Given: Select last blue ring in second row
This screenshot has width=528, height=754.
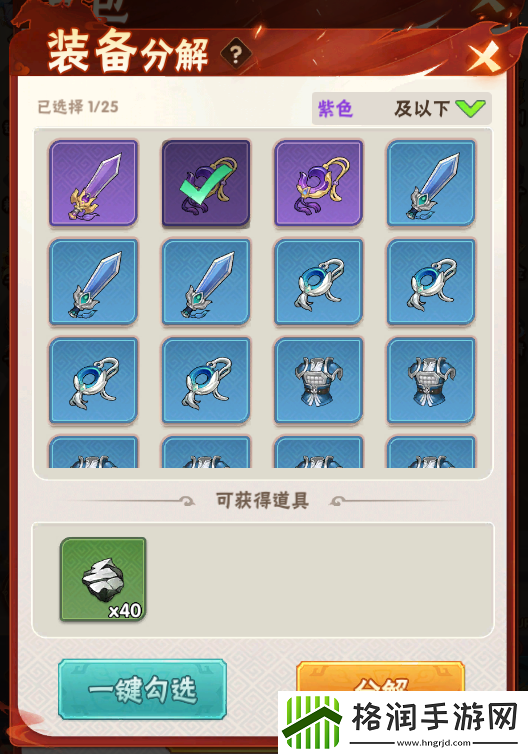Looking at the screenshot, I should tap(431, 282).
